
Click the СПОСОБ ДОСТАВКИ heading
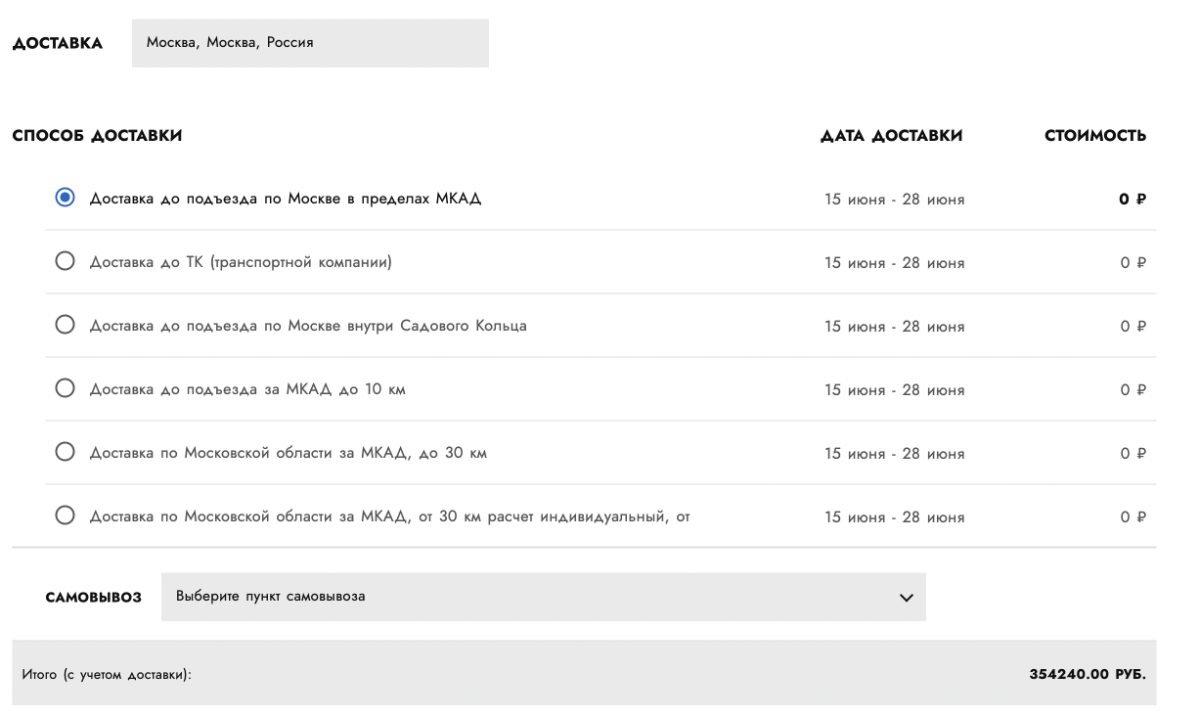click(96, 136)
